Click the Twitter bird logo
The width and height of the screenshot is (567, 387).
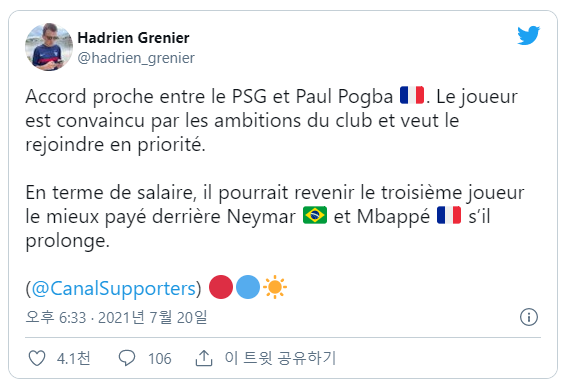[528, 35]
